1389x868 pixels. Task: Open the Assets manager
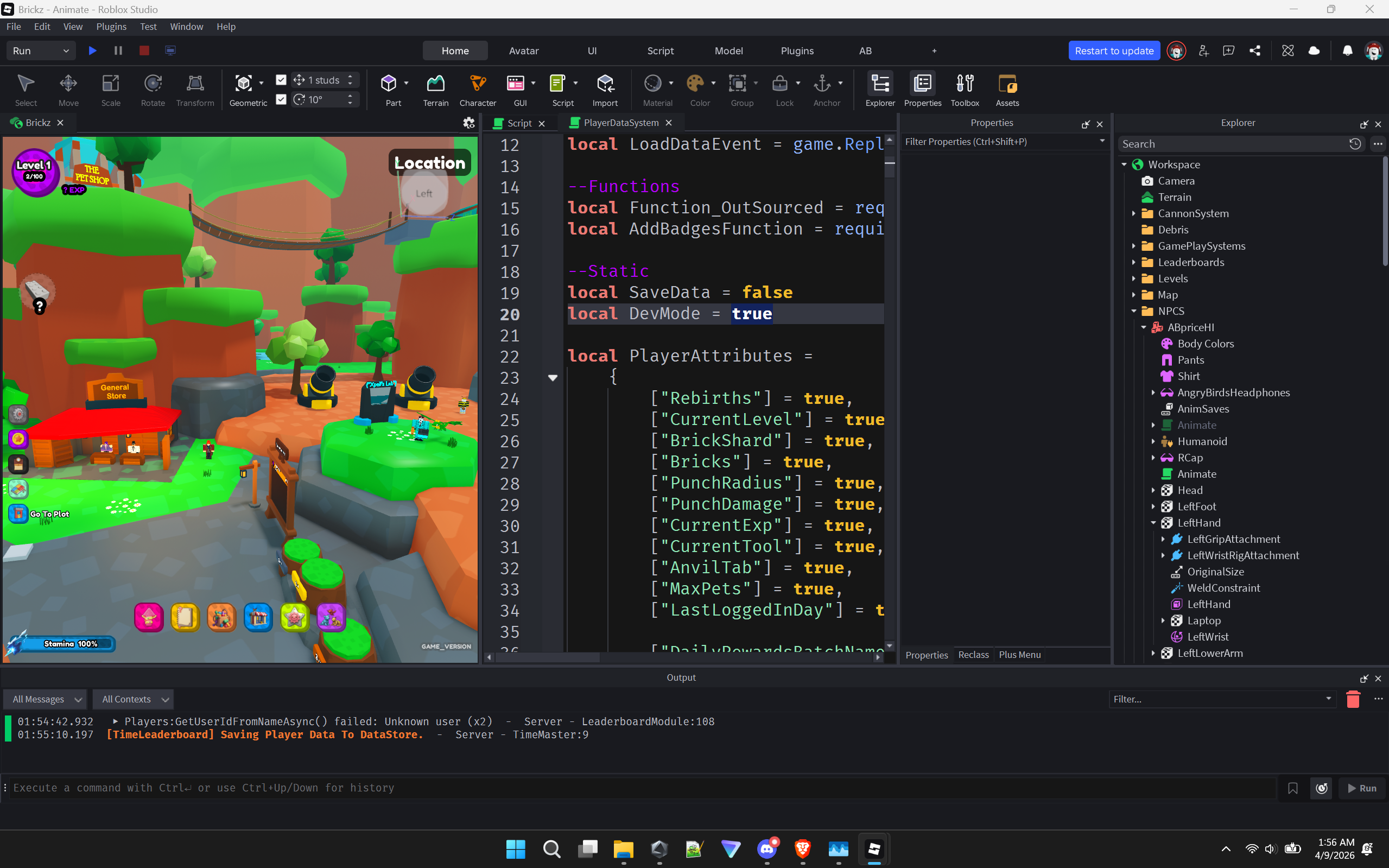(1007, 90)
